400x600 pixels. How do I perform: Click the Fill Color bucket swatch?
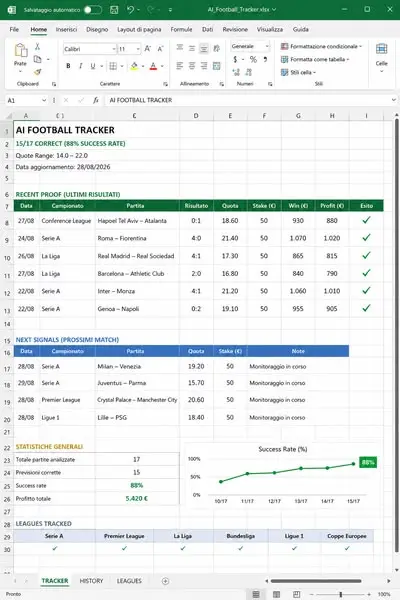pos(134,66)
